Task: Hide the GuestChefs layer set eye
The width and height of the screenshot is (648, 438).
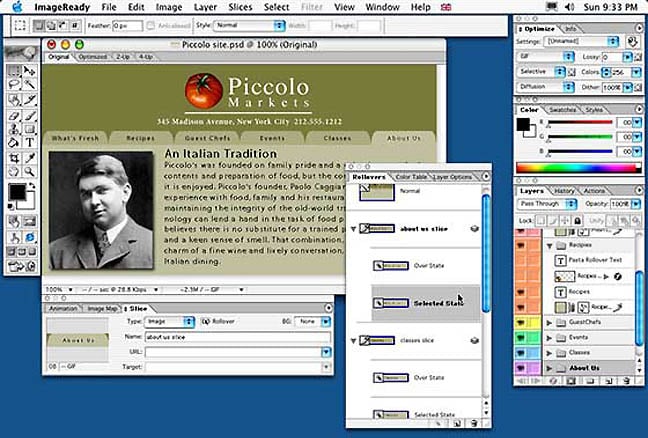Action: click(x=521, y=322)
